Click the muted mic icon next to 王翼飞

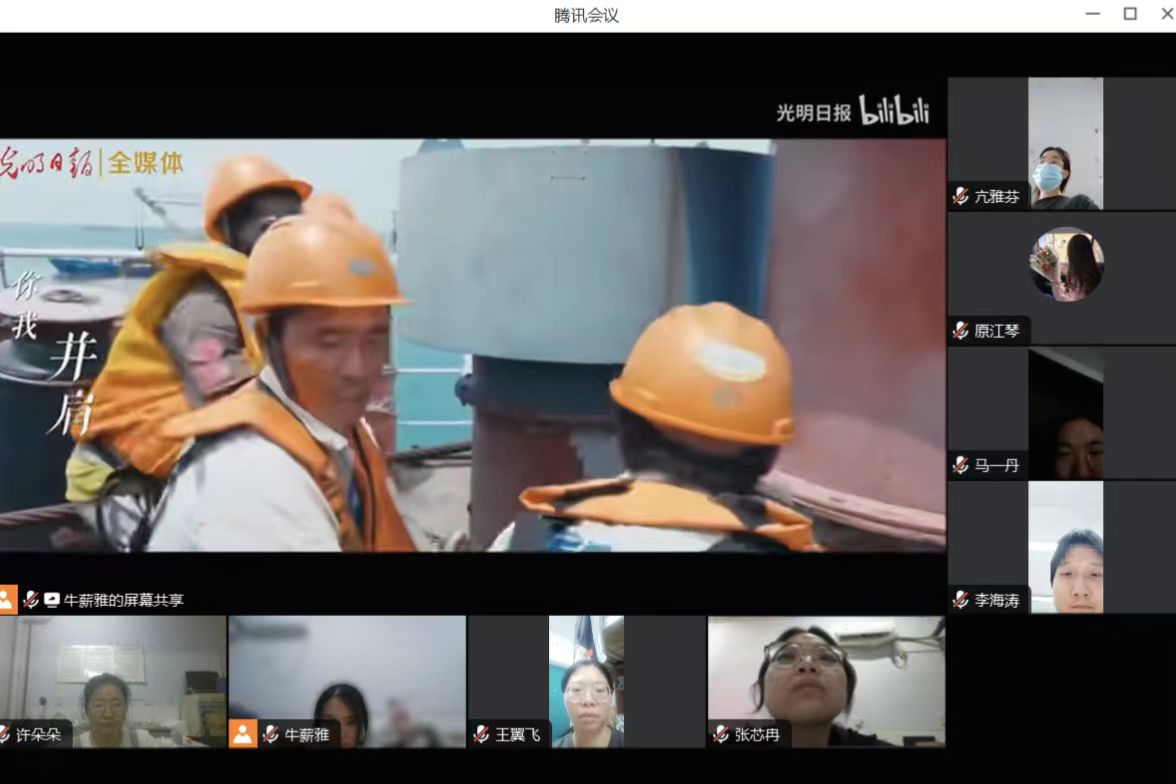(x=482, y=735)
